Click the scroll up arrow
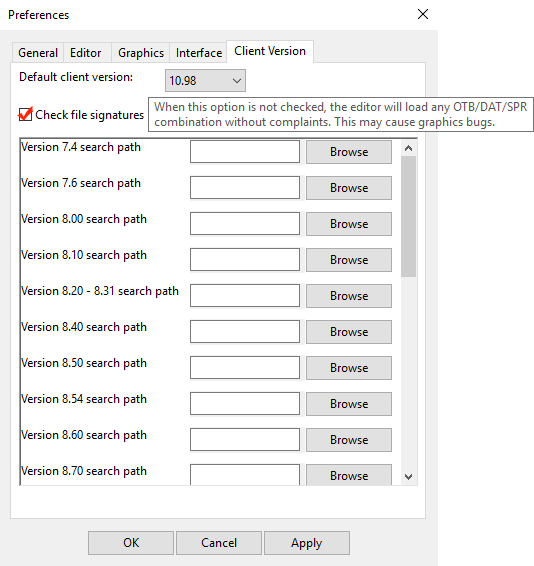Image resolution: width=534 pixels, height=566 pixels. coord(408,148)
